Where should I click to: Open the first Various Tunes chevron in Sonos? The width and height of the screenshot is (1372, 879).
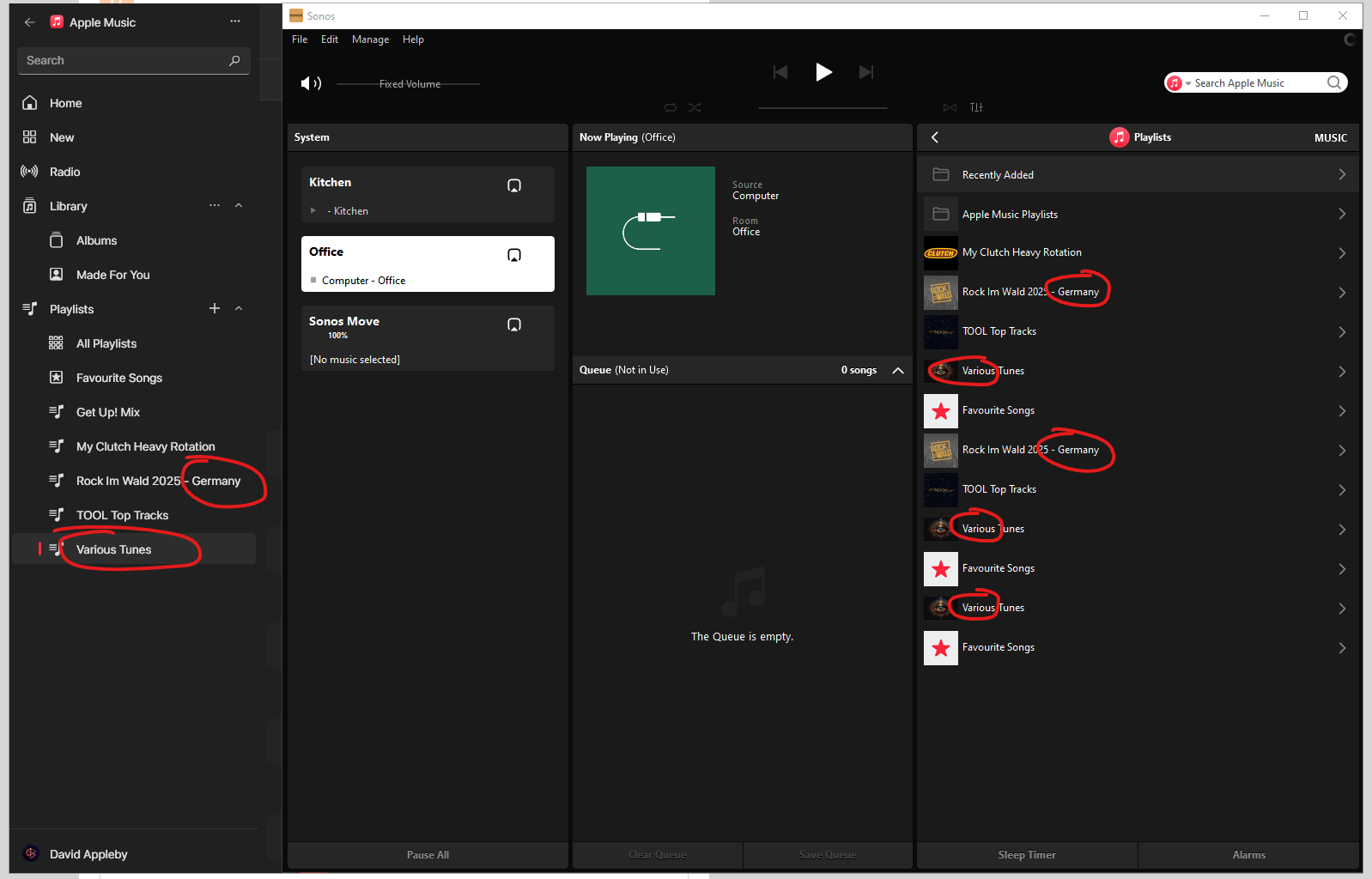click(x=1342, y=372)
